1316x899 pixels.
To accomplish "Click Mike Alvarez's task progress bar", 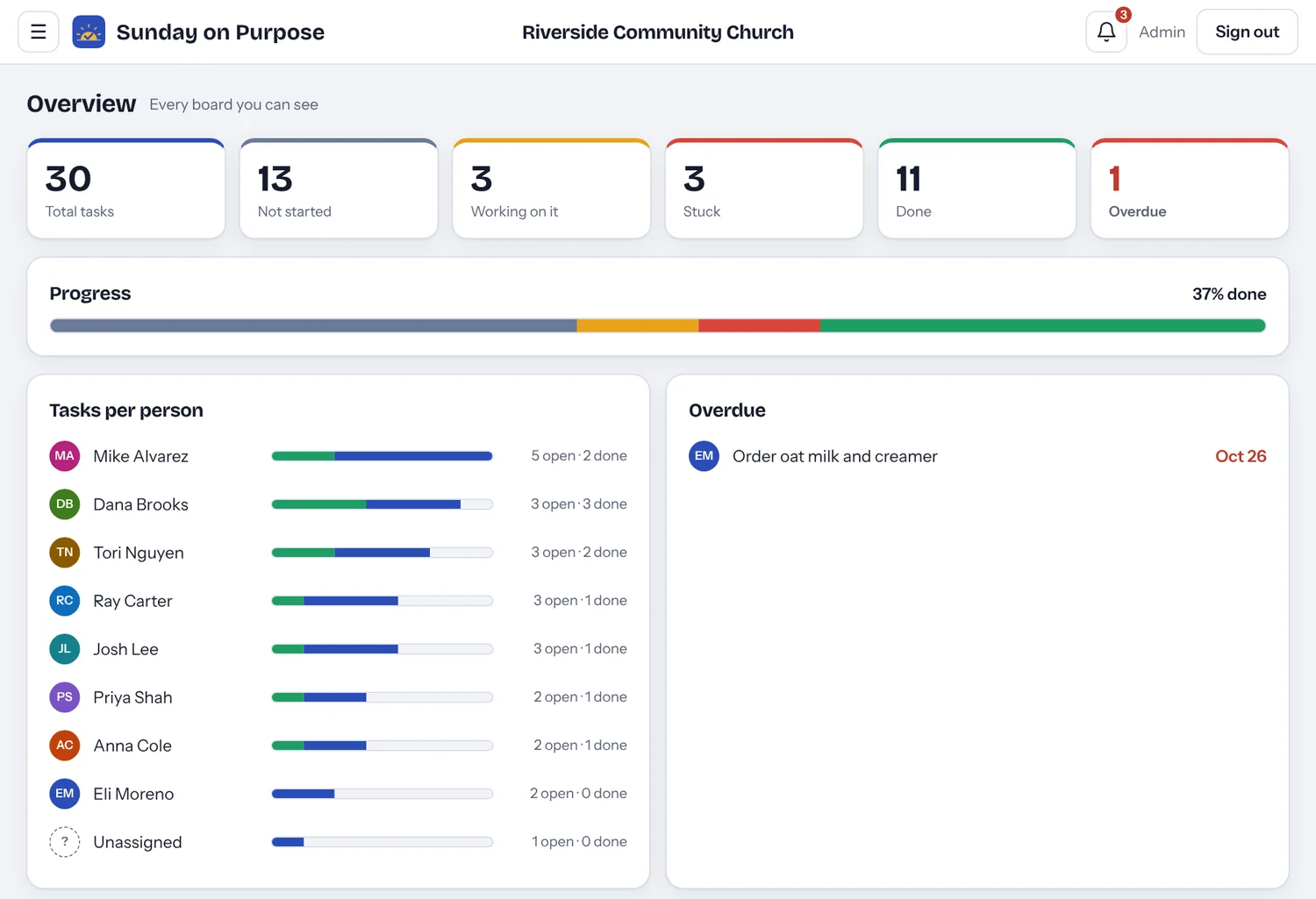I will click(x=383, y=456).
